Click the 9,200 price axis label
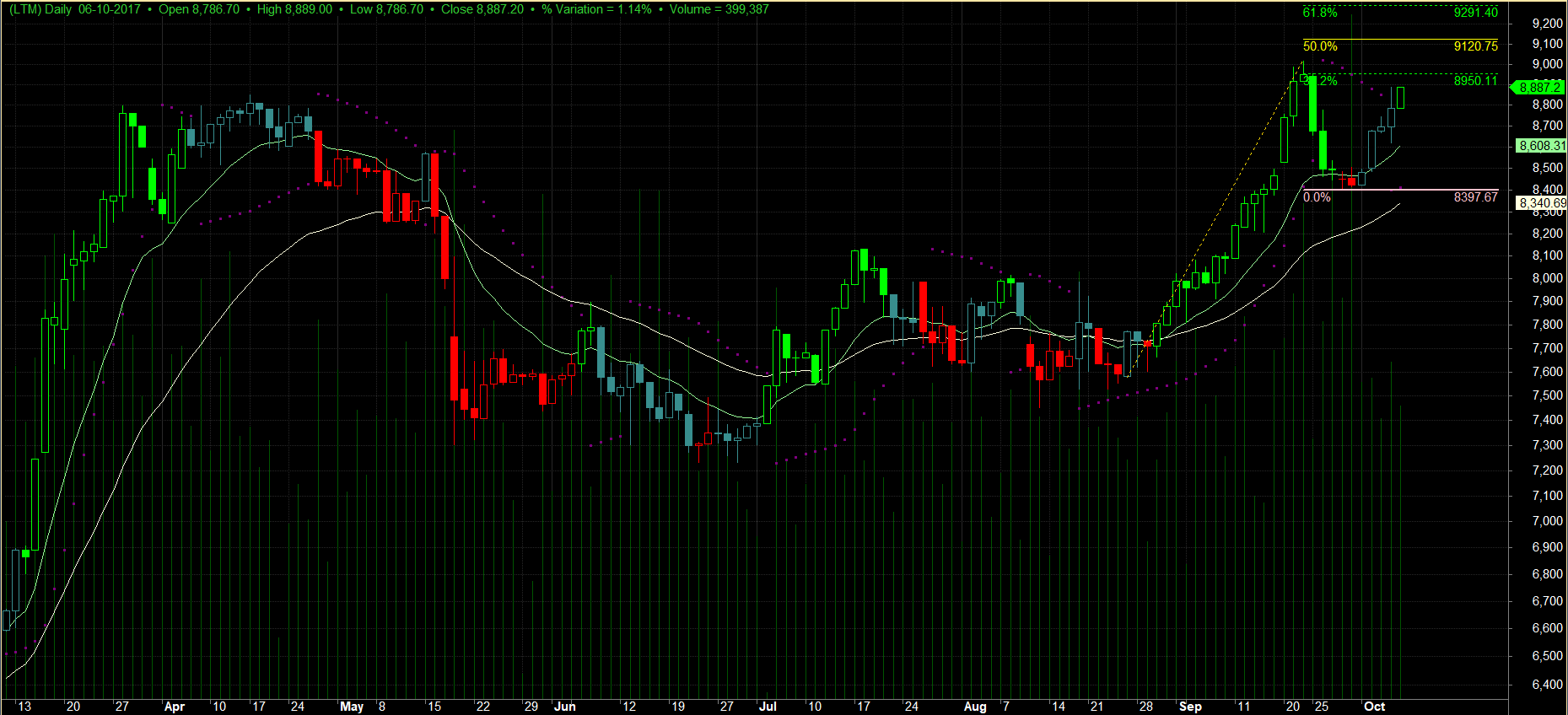 pos(1548,24)
